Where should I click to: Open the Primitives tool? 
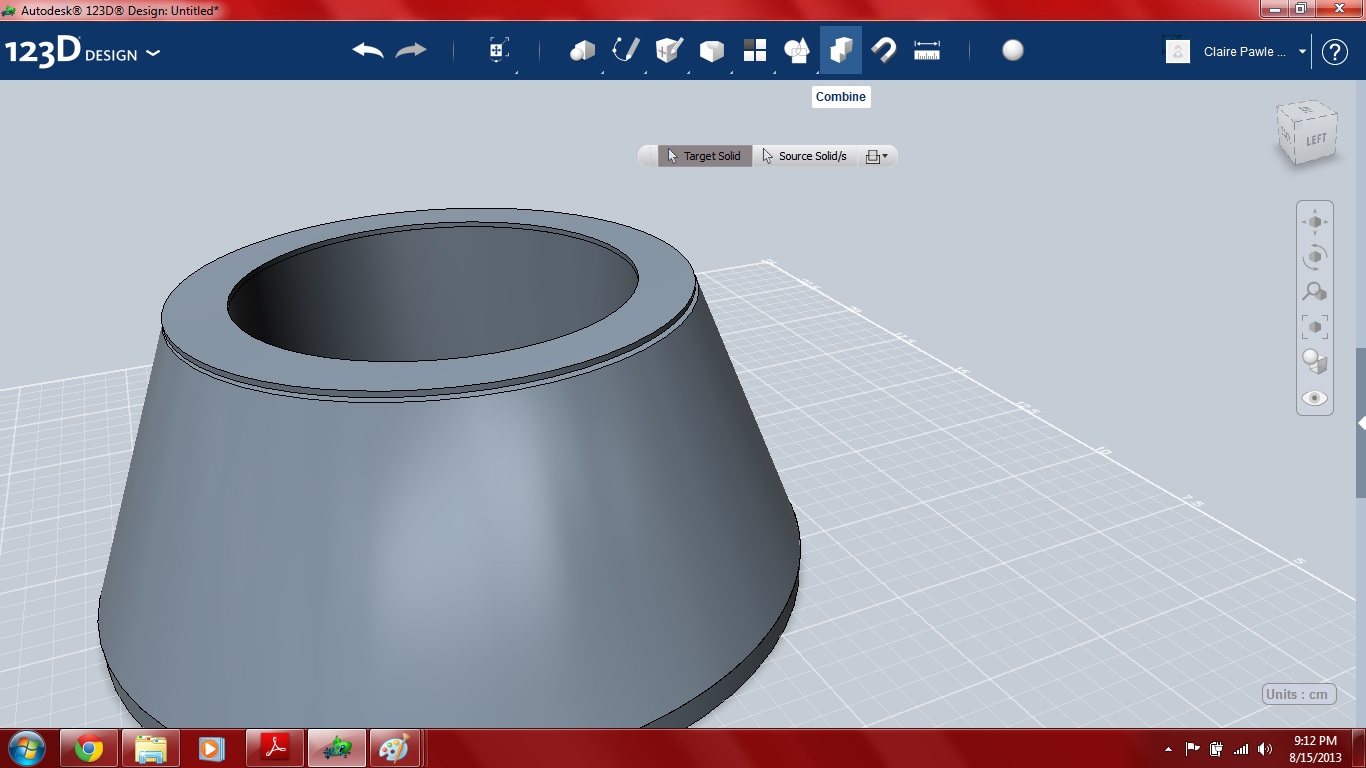point(582,50)
